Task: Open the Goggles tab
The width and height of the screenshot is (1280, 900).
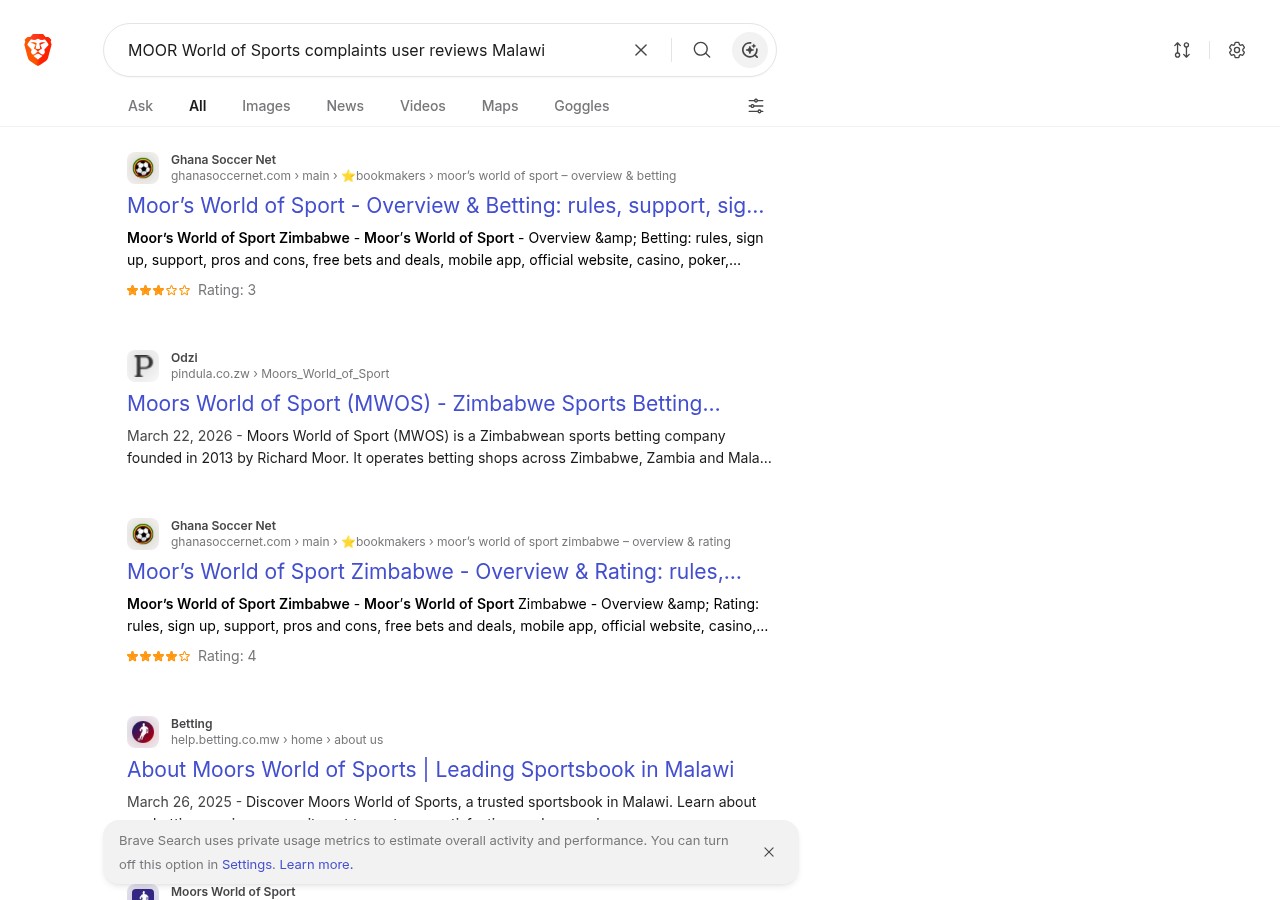Action: pos(582,106)
